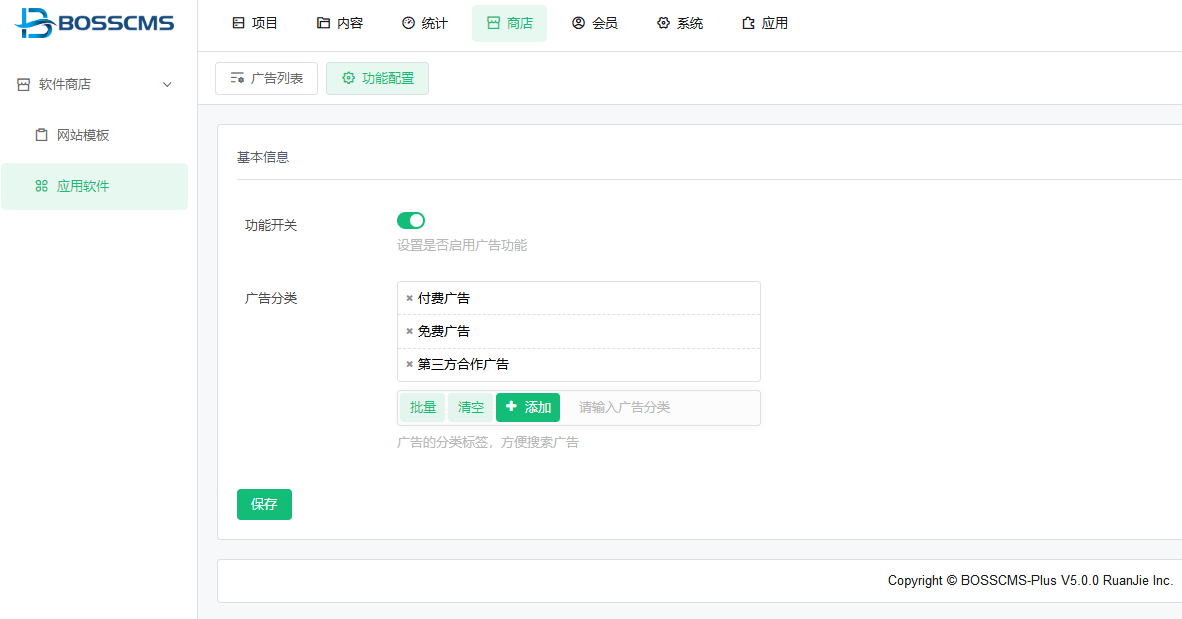Click the 清空 button
This screenshot has width=1182, height=619.
pyautogui.click(x=471, y=407)
